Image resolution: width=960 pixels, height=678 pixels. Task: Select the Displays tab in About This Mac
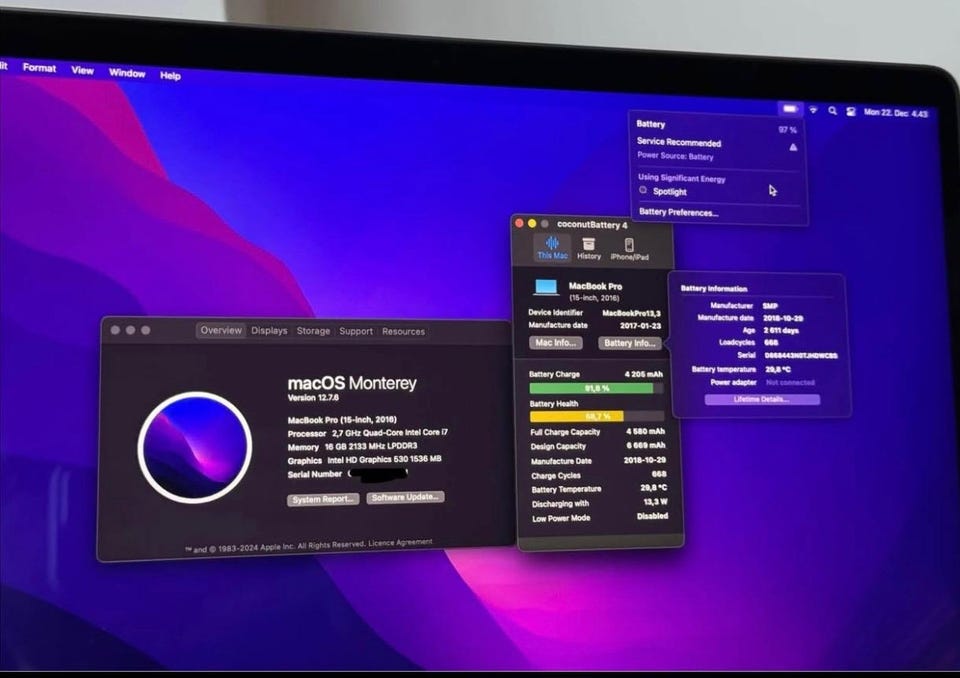[x=269, y=331]
